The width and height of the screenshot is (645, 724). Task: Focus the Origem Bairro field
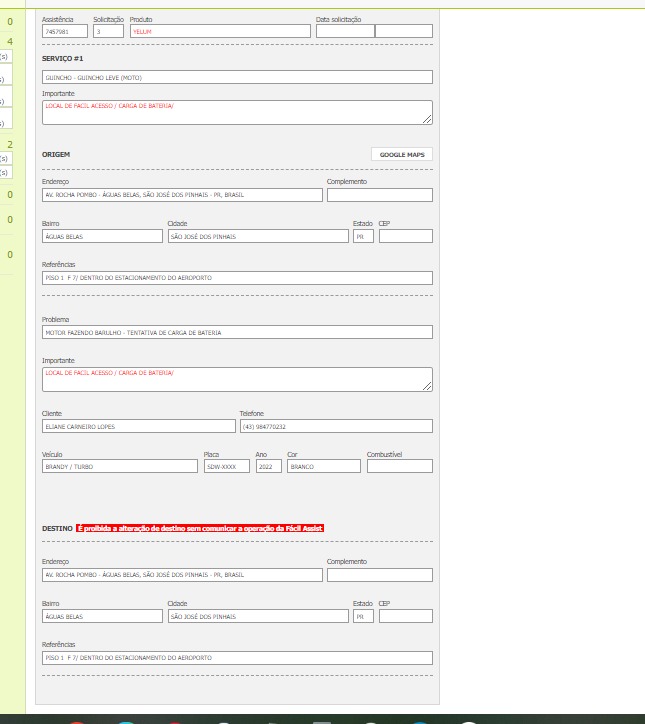pyautogui.click(x=102, y=237)
